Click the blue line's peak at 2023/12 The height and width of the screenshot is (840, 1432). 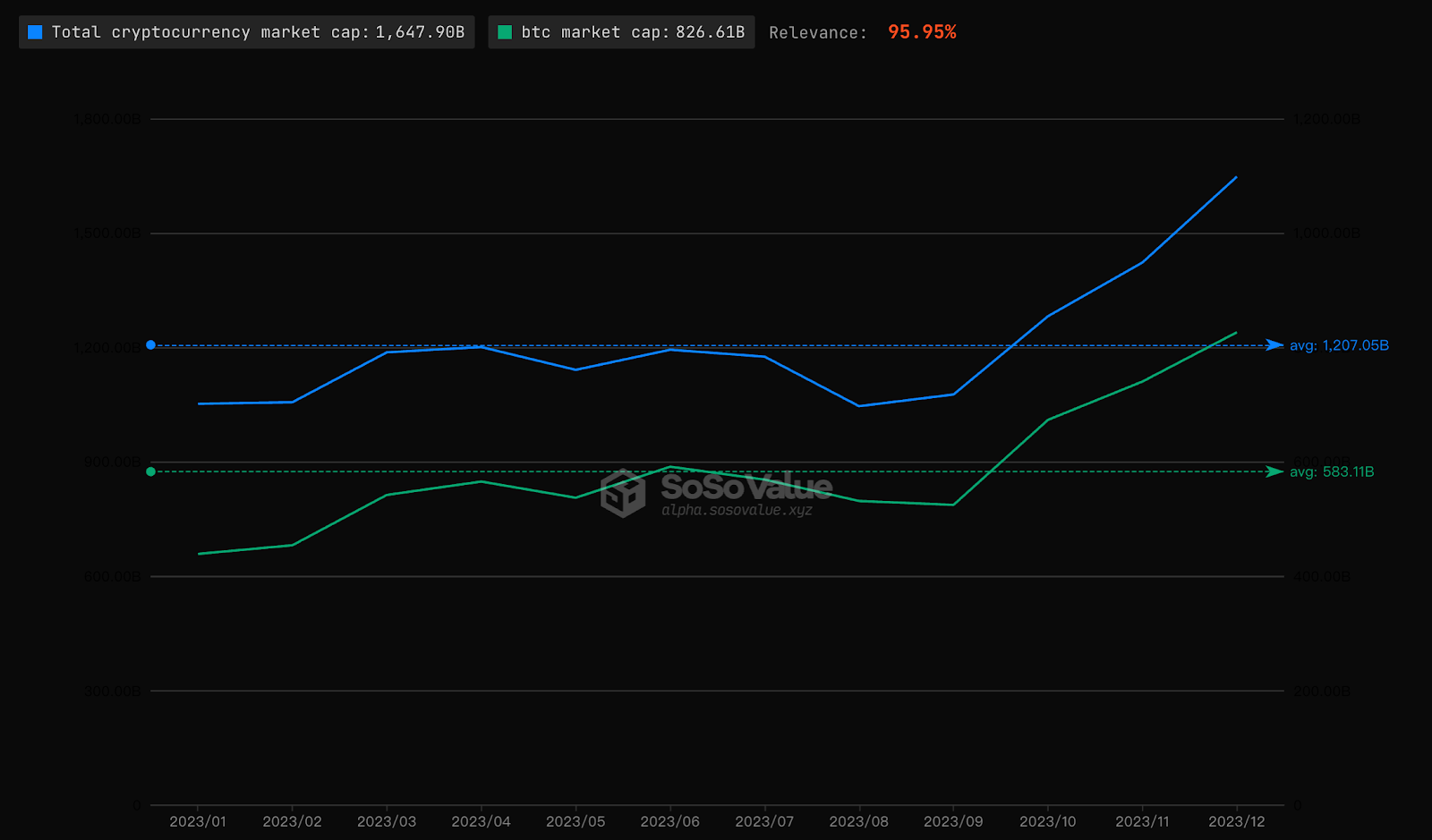(x=1237, y=177)
